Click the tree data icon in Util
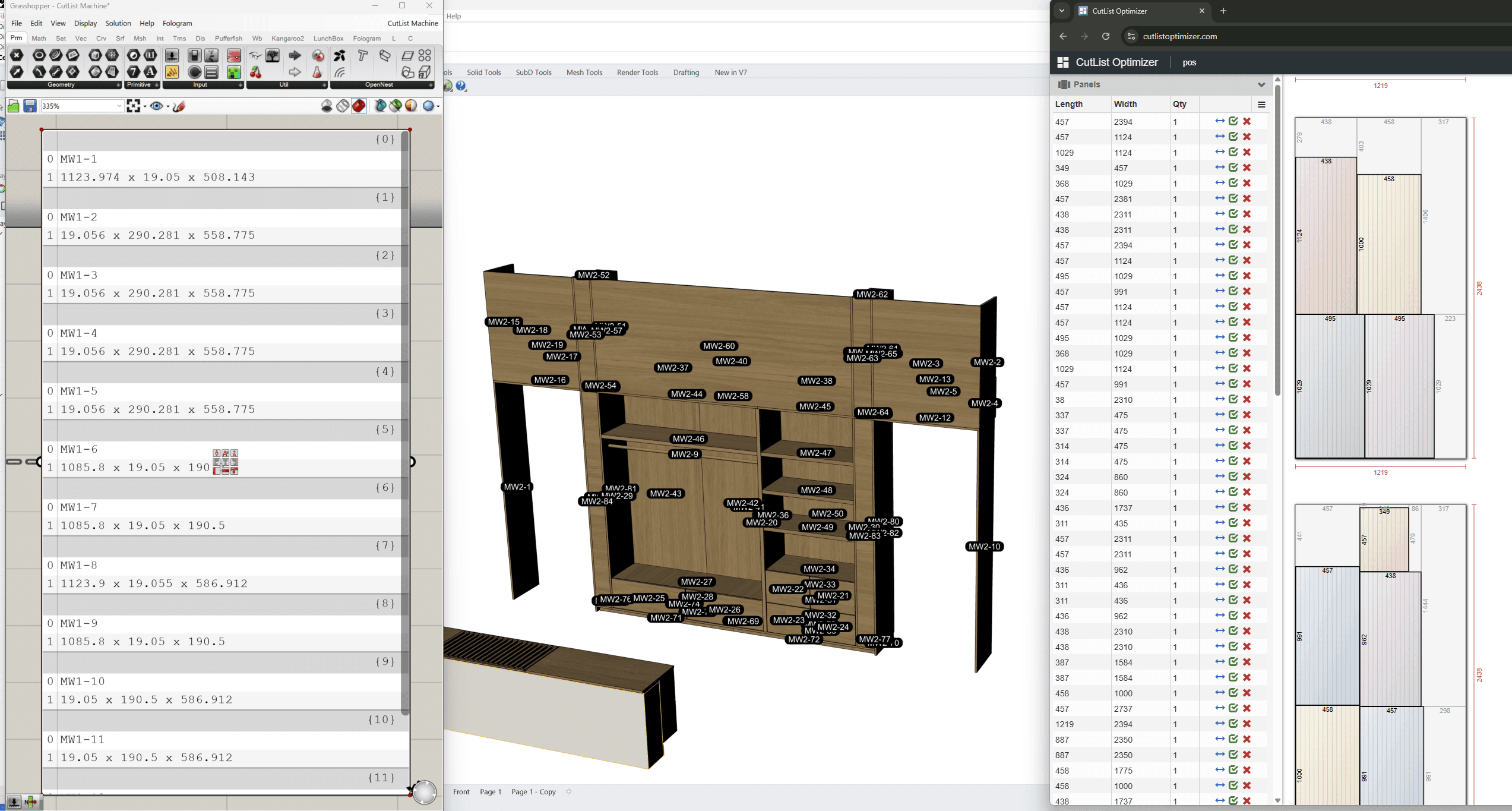The width and height of the screenshot is (1512, 811). click(x=272, y=56)
